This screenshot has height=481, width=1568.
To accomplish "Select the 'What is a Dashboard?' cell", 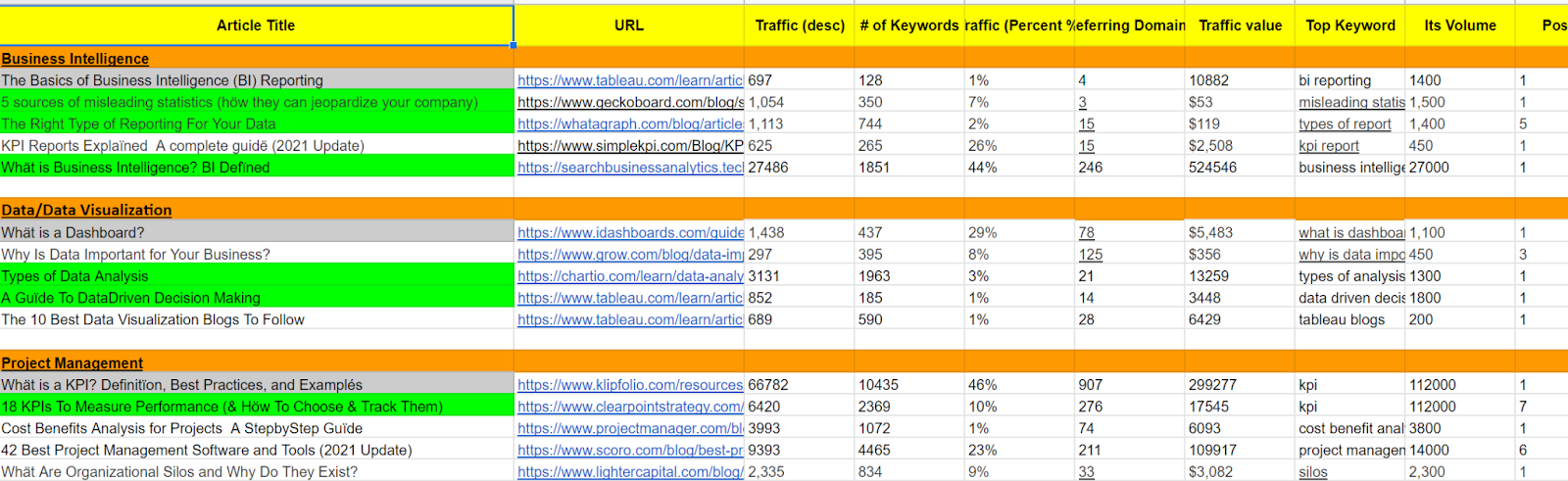I will [257, 232].
